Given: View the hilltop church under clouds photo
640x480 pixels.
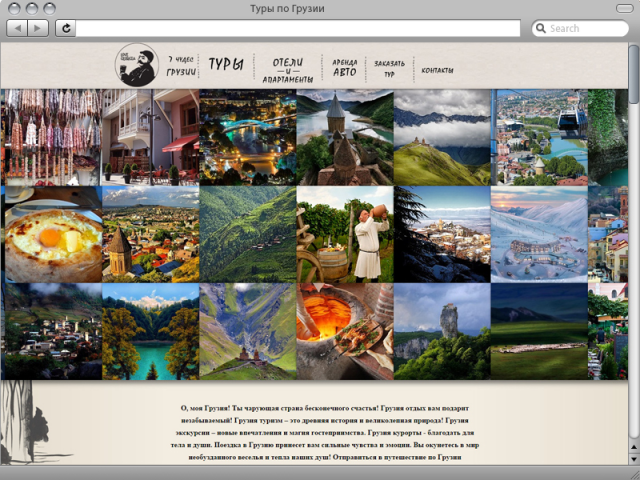Looking at the screenshot, I should coord(442,137).
